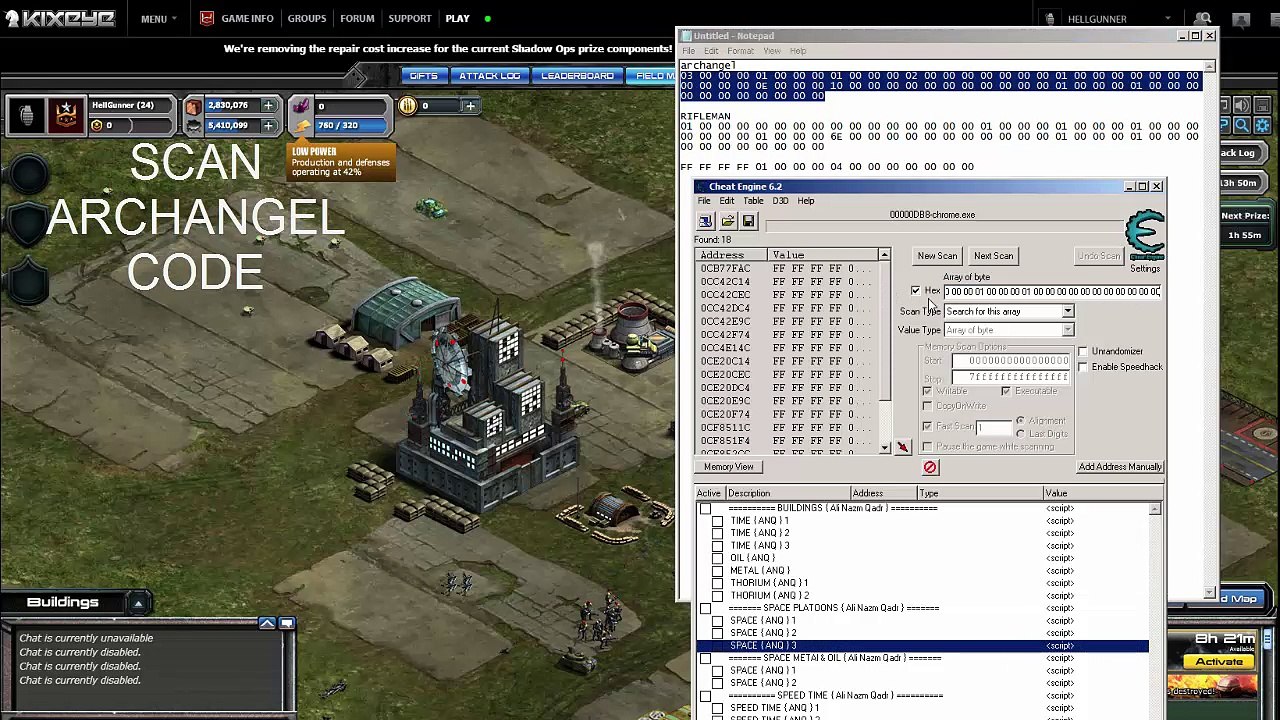This screenshot has width=1280, height=720.
Task: Click the save floppy disk icon in Cheat Engine
Action: point(748,221)
